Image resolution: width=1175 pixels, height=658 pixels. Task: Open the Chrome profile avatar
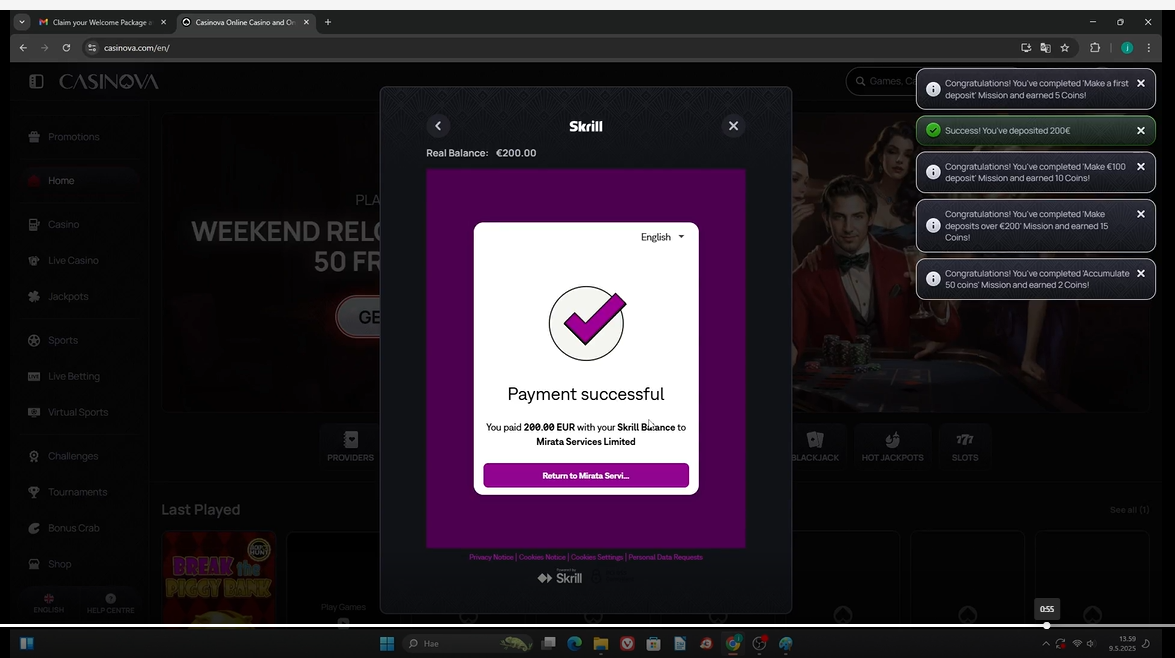(x=1127, y=47)
